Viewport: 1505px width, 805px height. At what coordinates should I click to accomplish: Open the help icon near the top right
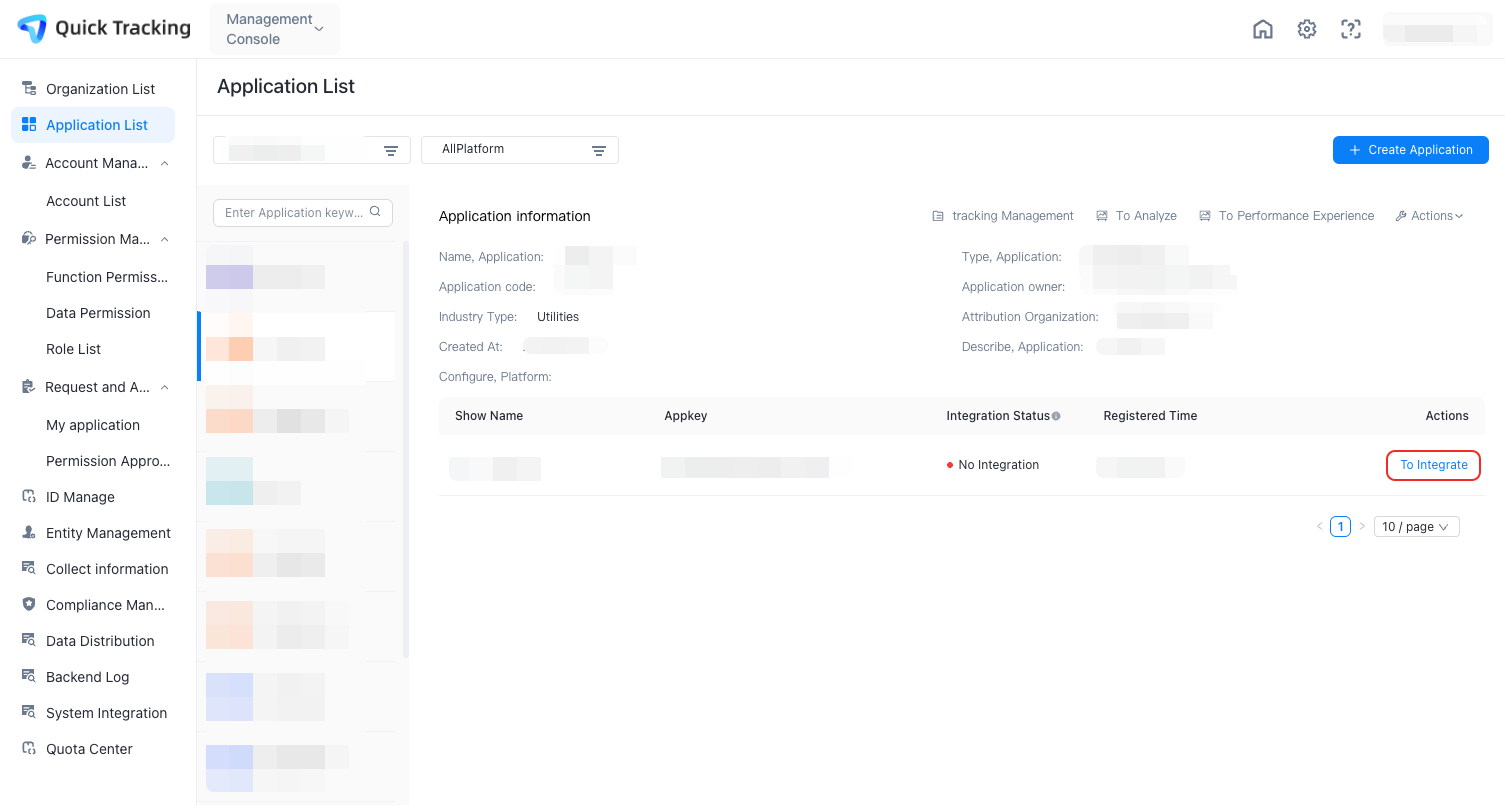1351,29
